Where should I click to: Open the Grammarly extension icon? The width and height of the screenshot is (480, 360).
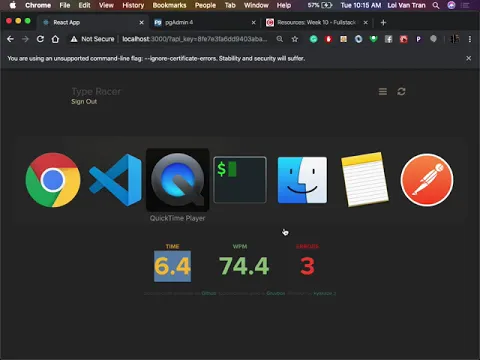point(314,39)
